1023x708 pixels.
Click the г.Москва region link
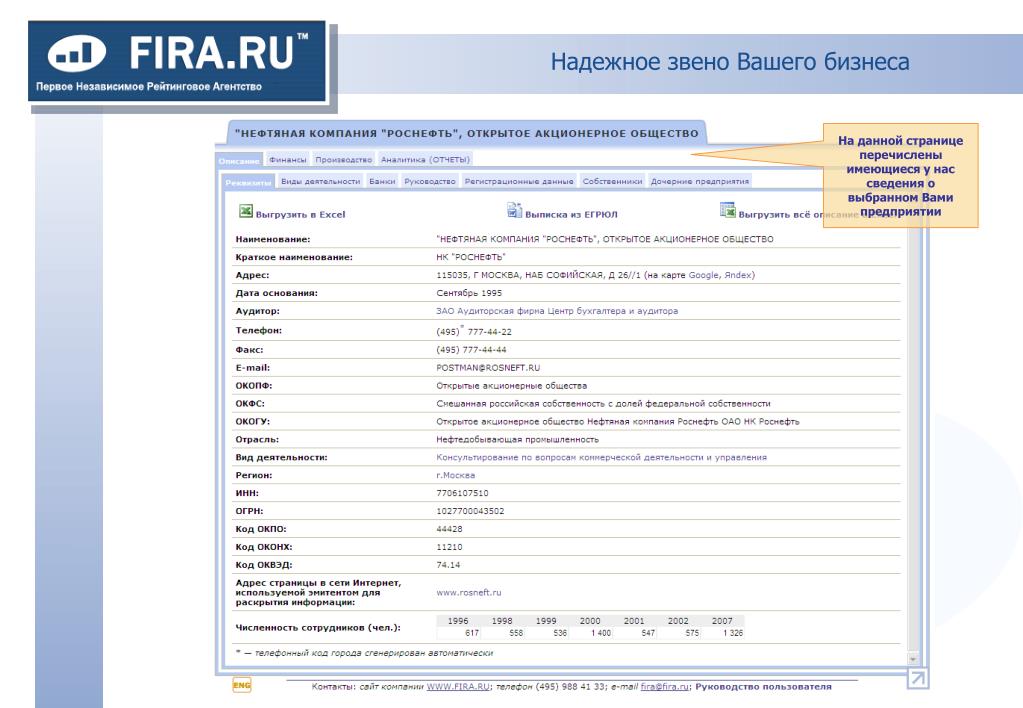[x=455, y=476]
